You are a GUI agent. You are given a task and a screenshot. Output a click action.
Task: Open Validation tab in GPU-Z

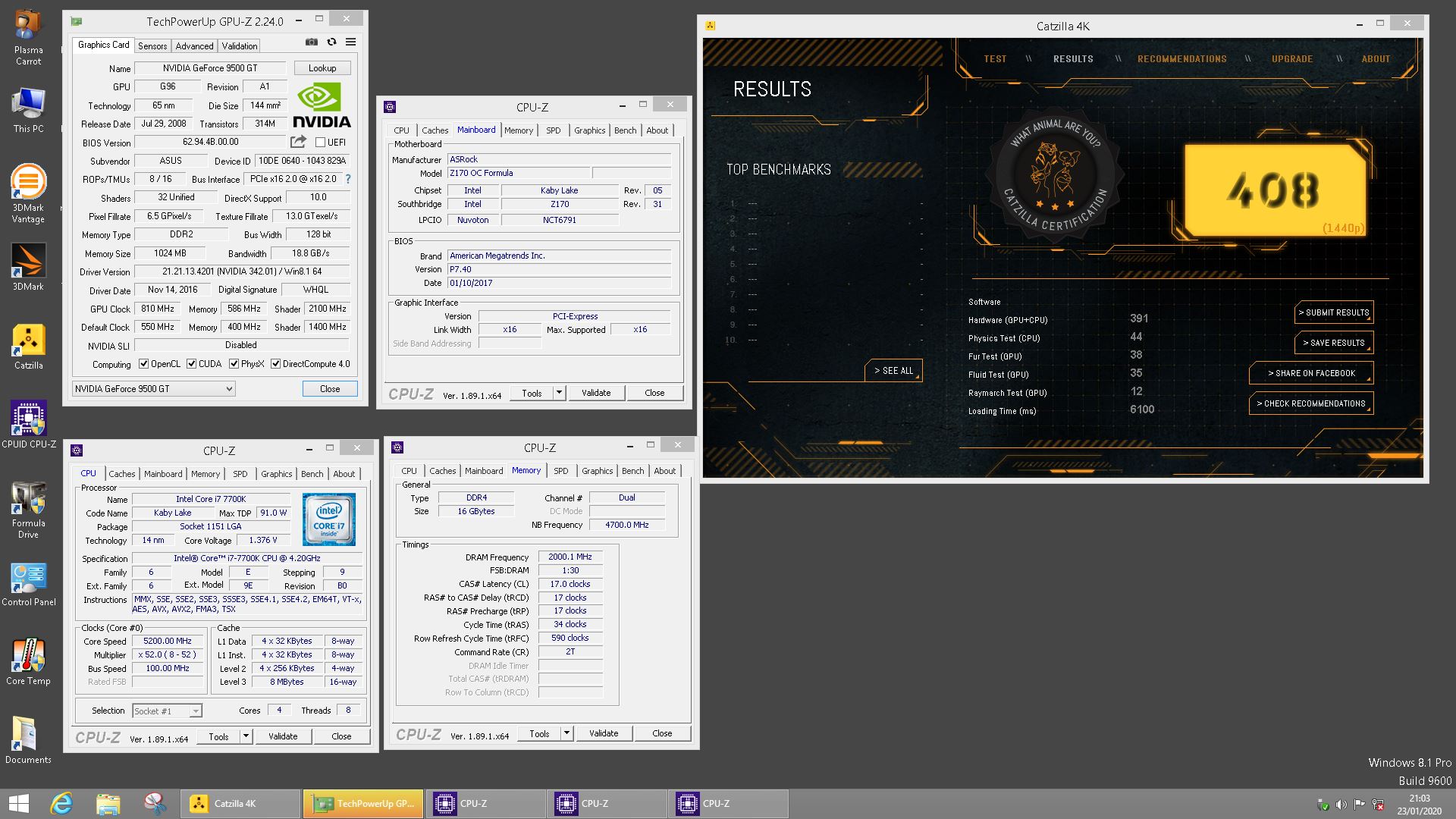click(240, 46)
